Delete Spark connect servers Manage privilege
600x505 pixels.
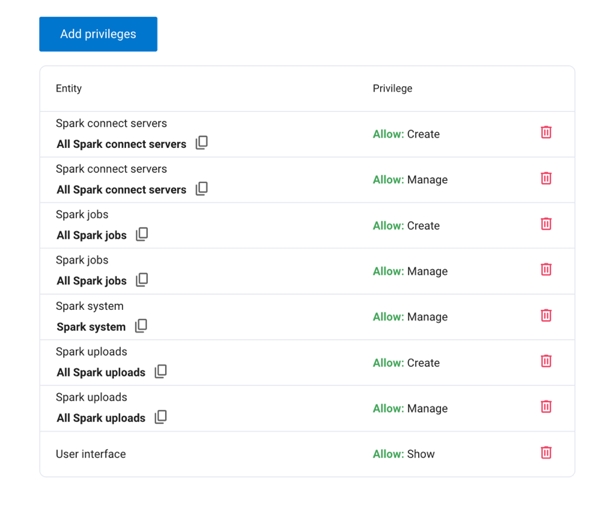point(546,178)
